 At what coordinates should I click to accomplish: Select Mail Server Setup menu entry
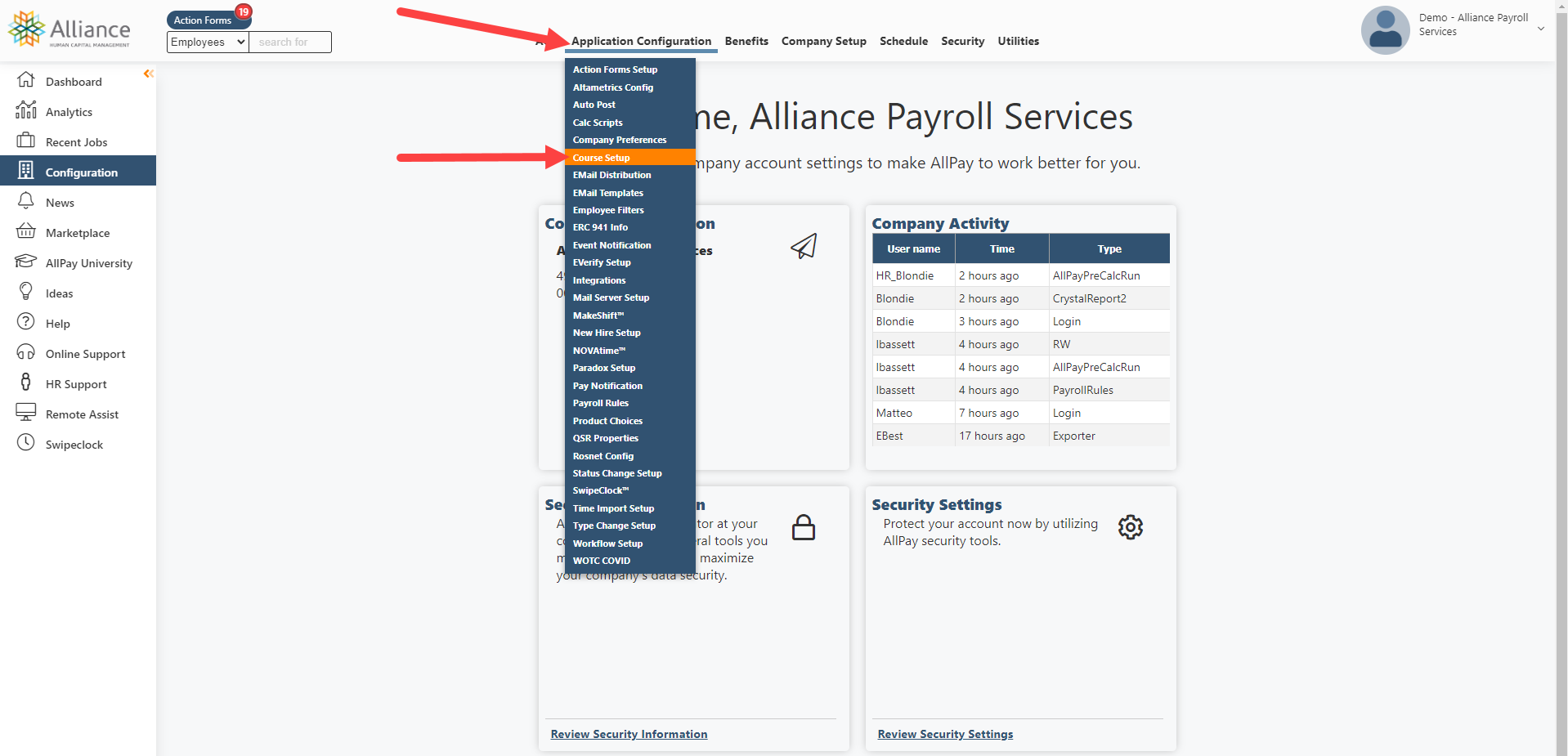[x=630, y=297]
